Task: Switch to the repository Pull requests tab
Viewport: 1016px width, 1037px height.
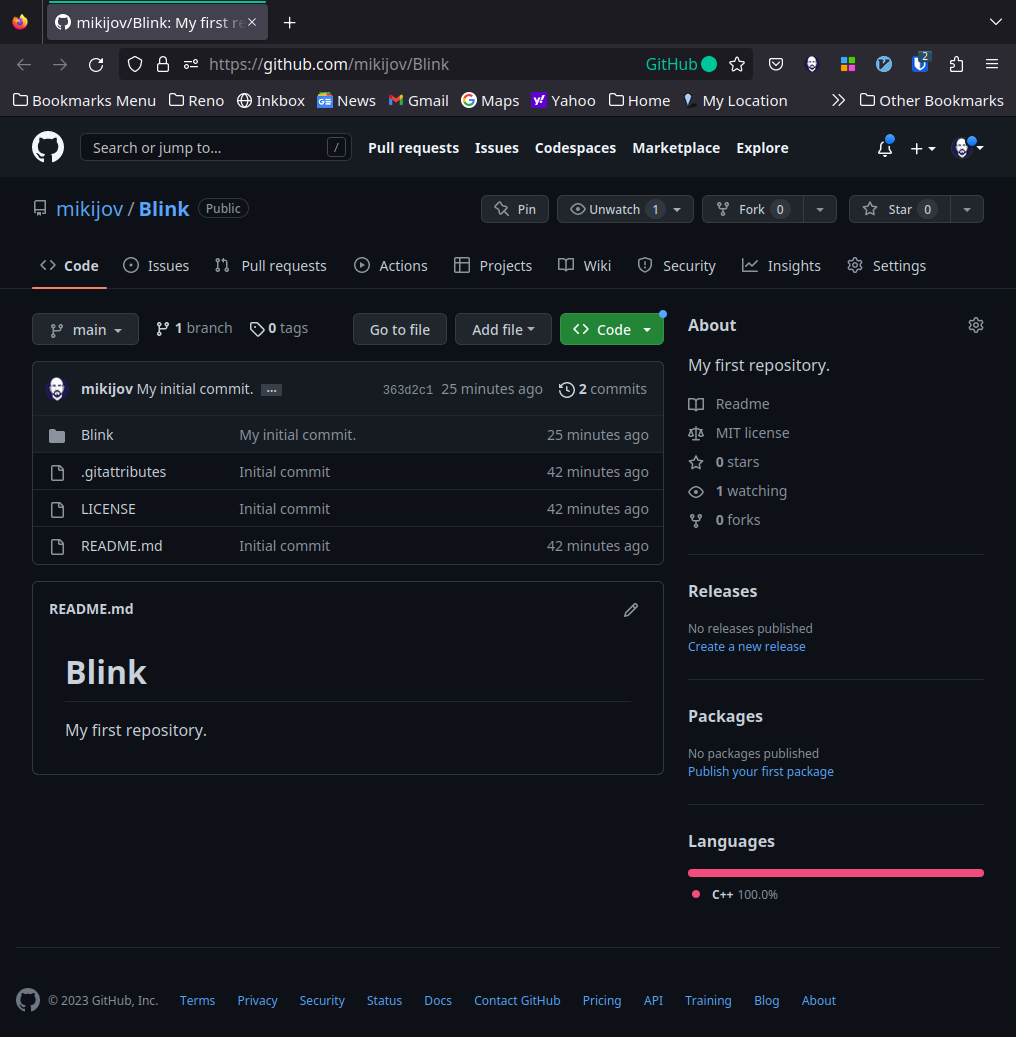Action: coord(271,266)
